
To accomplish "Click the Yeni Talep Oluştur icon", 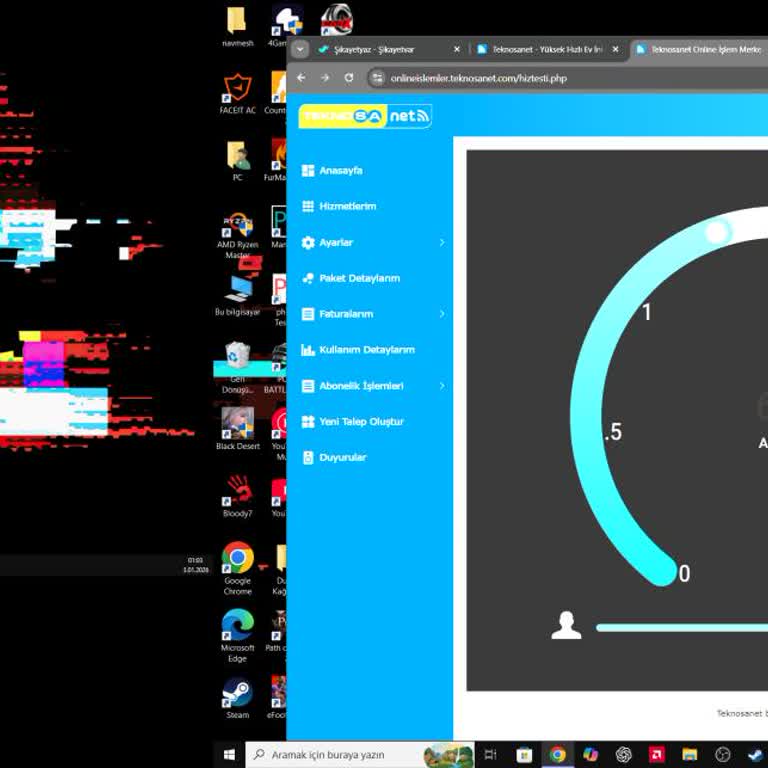I will (308, 422).
